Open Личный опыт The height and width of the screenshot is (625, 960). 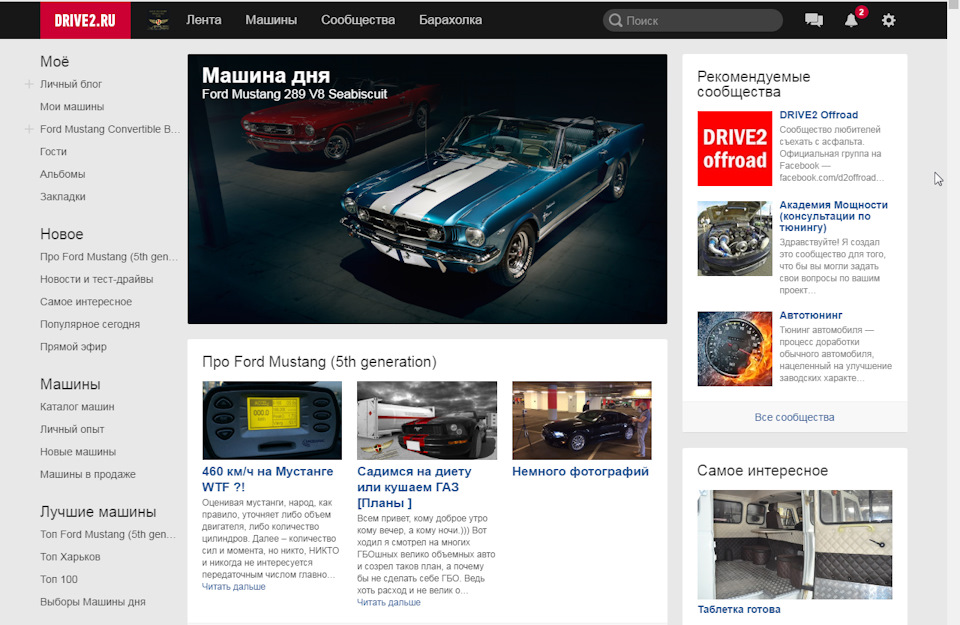72,429
